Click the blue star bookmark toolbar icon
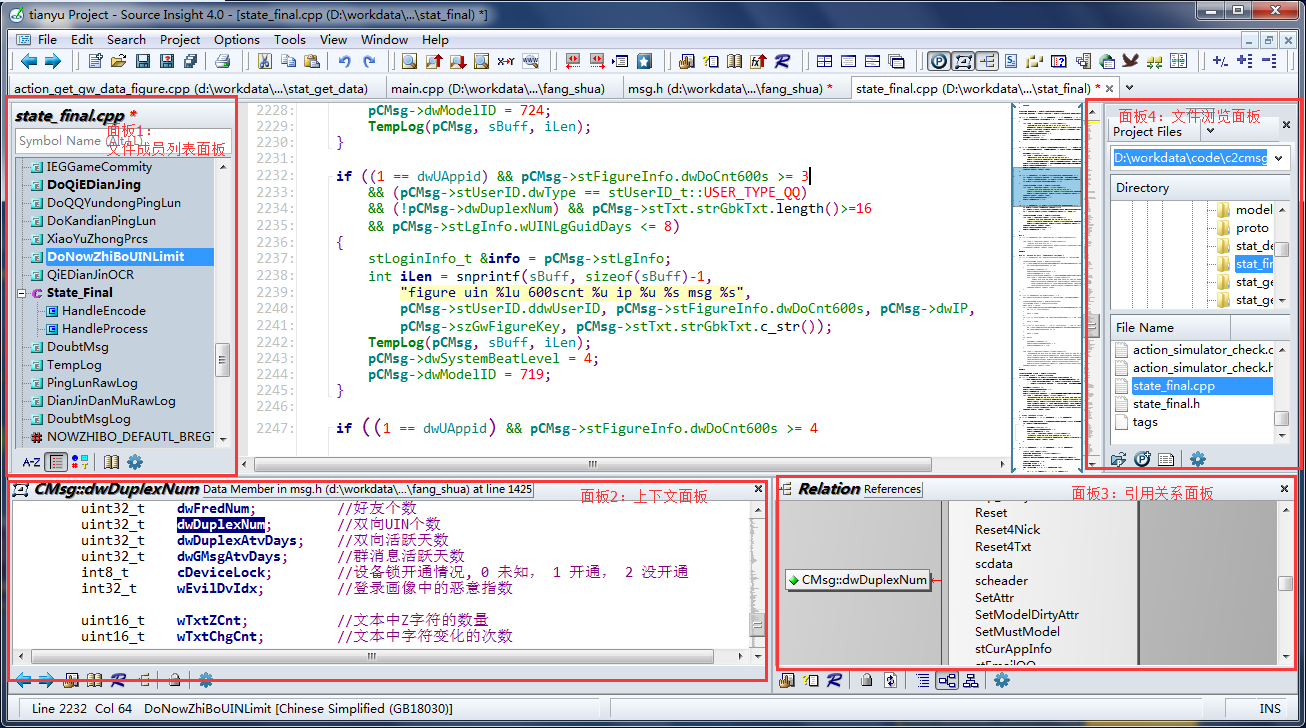Viewport: 1306px width, 728px height. pos(646,61)
